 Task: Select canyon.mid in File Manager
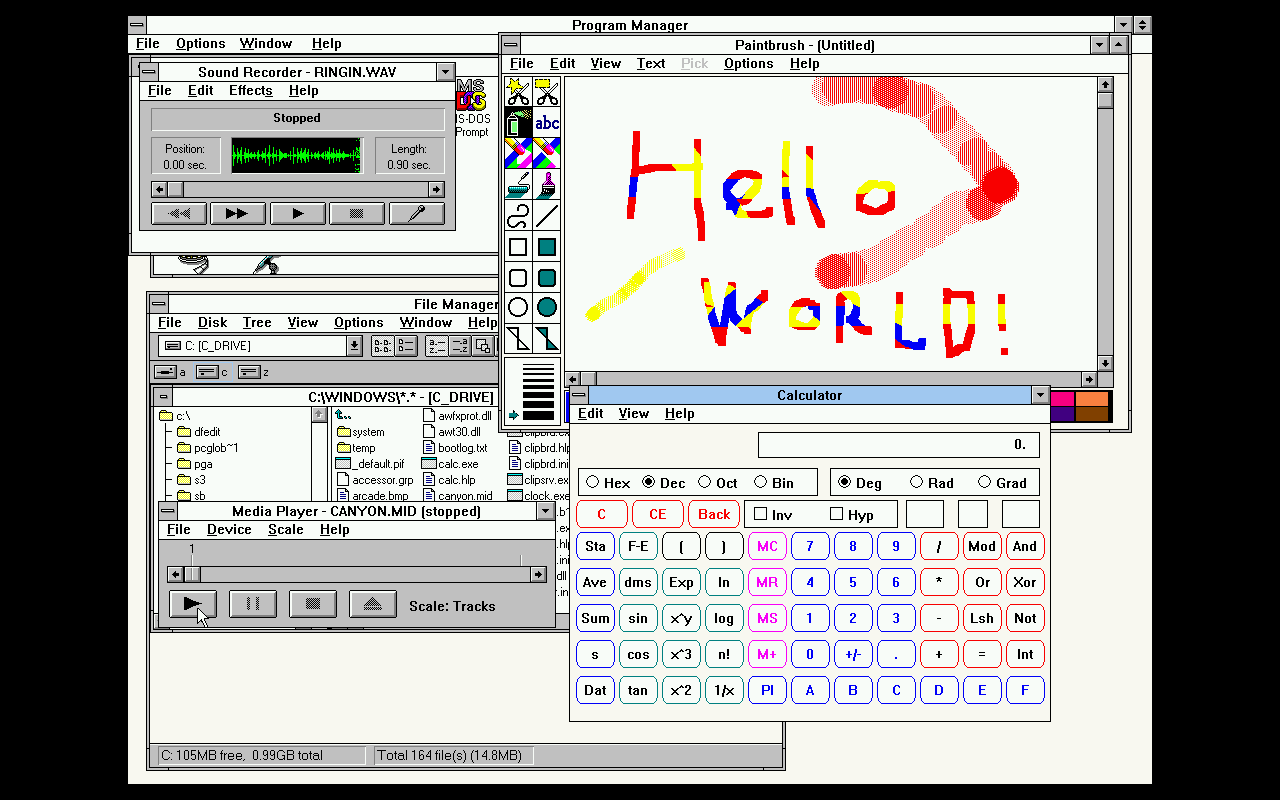click(x=458, y=496)
